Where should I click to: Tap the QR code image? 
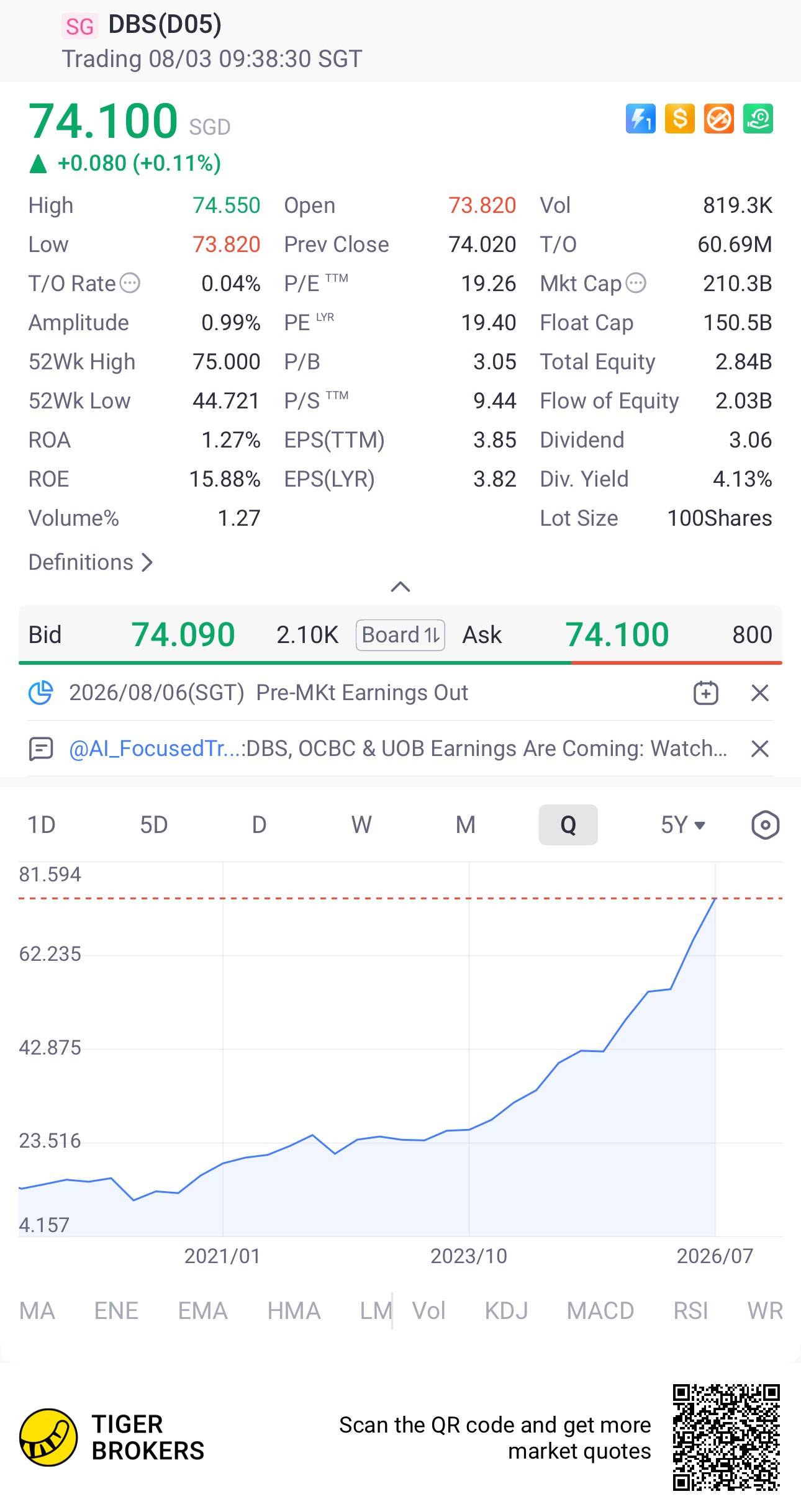726,1438
